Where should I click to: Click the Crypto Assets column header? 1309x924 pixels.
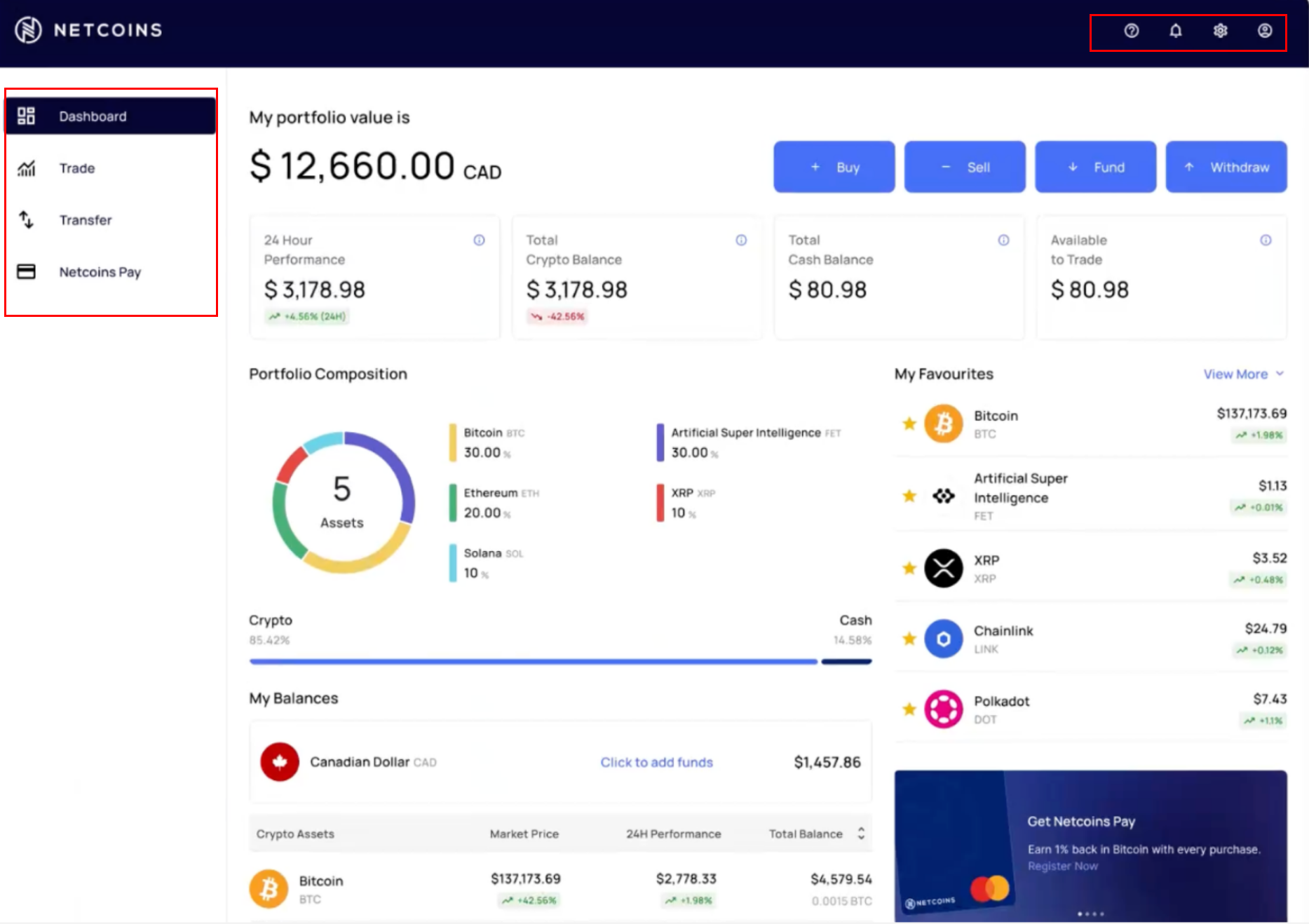point(295,834)
